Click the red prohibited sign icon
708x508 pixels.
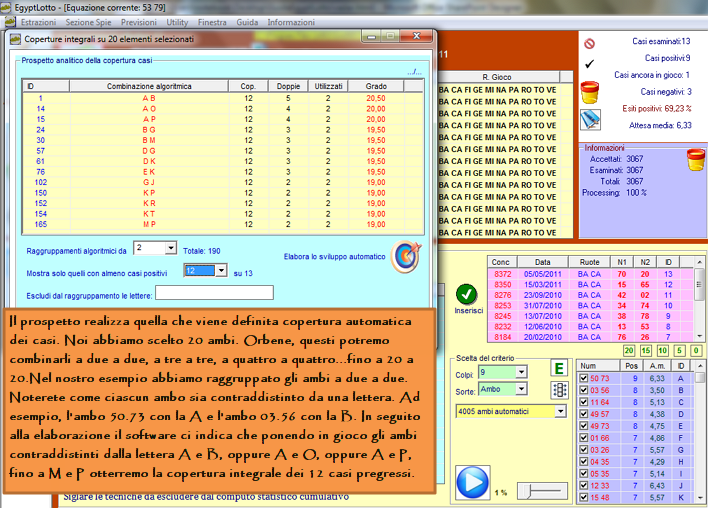[x=589, y=43]
